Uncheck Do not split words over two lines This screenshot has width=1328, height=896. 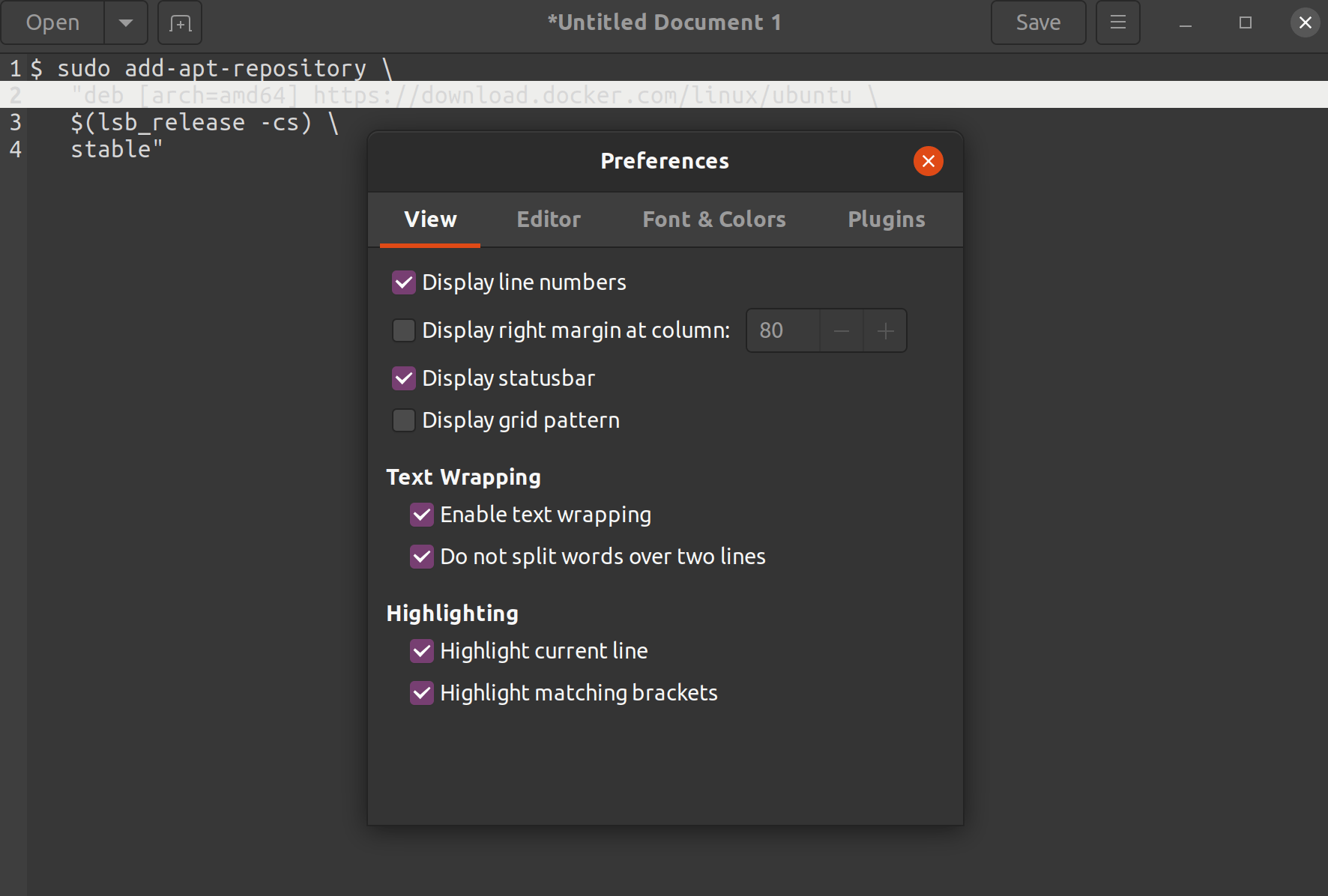pos(422,557)
